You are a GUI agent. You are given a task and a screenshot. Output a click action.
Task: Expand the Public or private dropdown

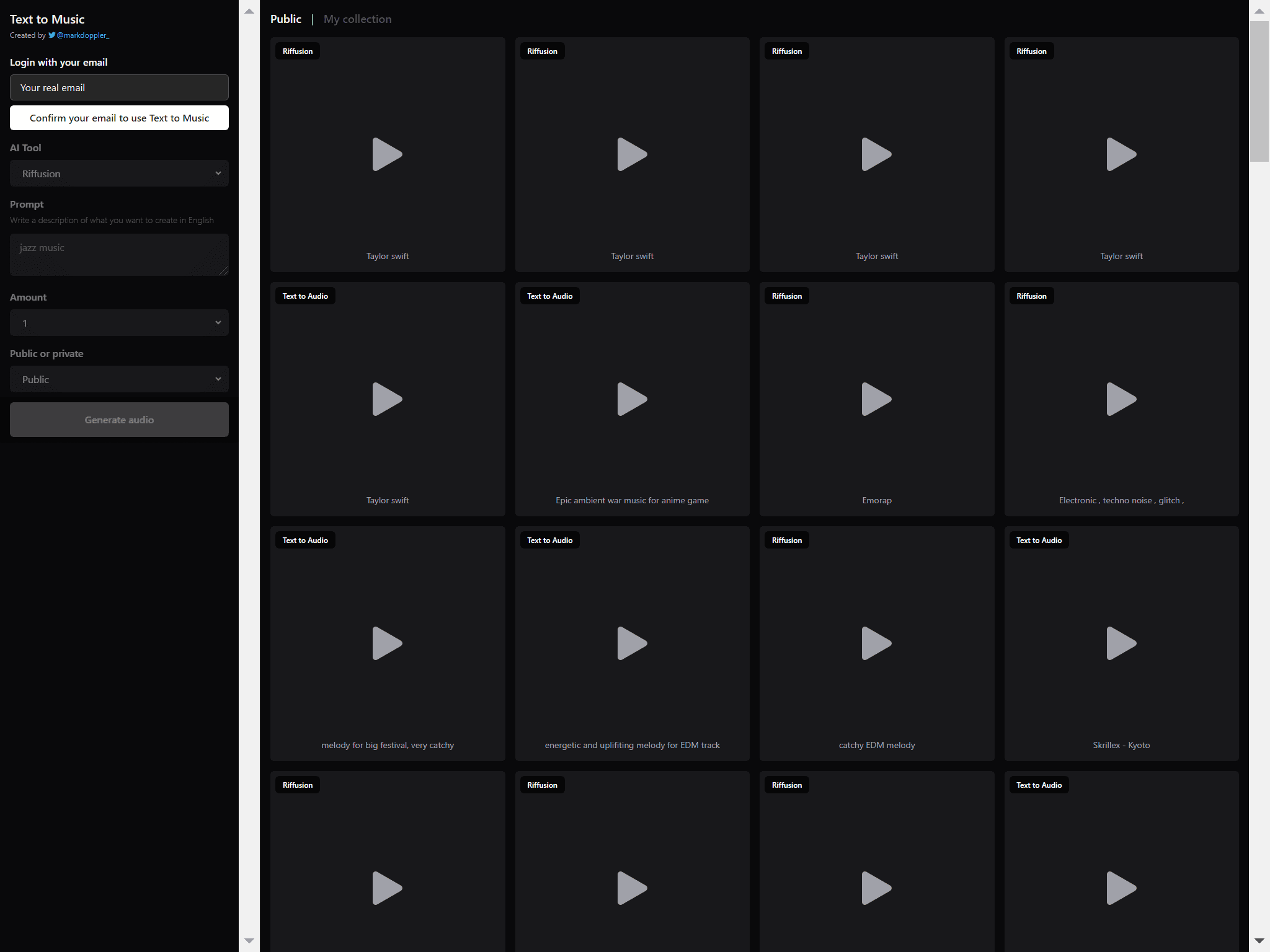[x=119, y=379]
